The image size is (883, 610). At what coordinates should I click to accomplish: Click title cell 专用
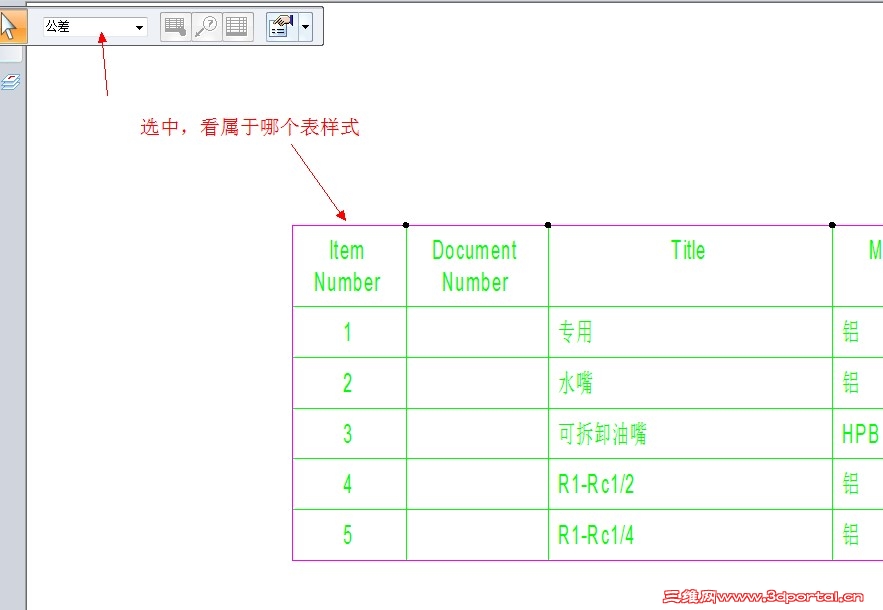point(690,332)
